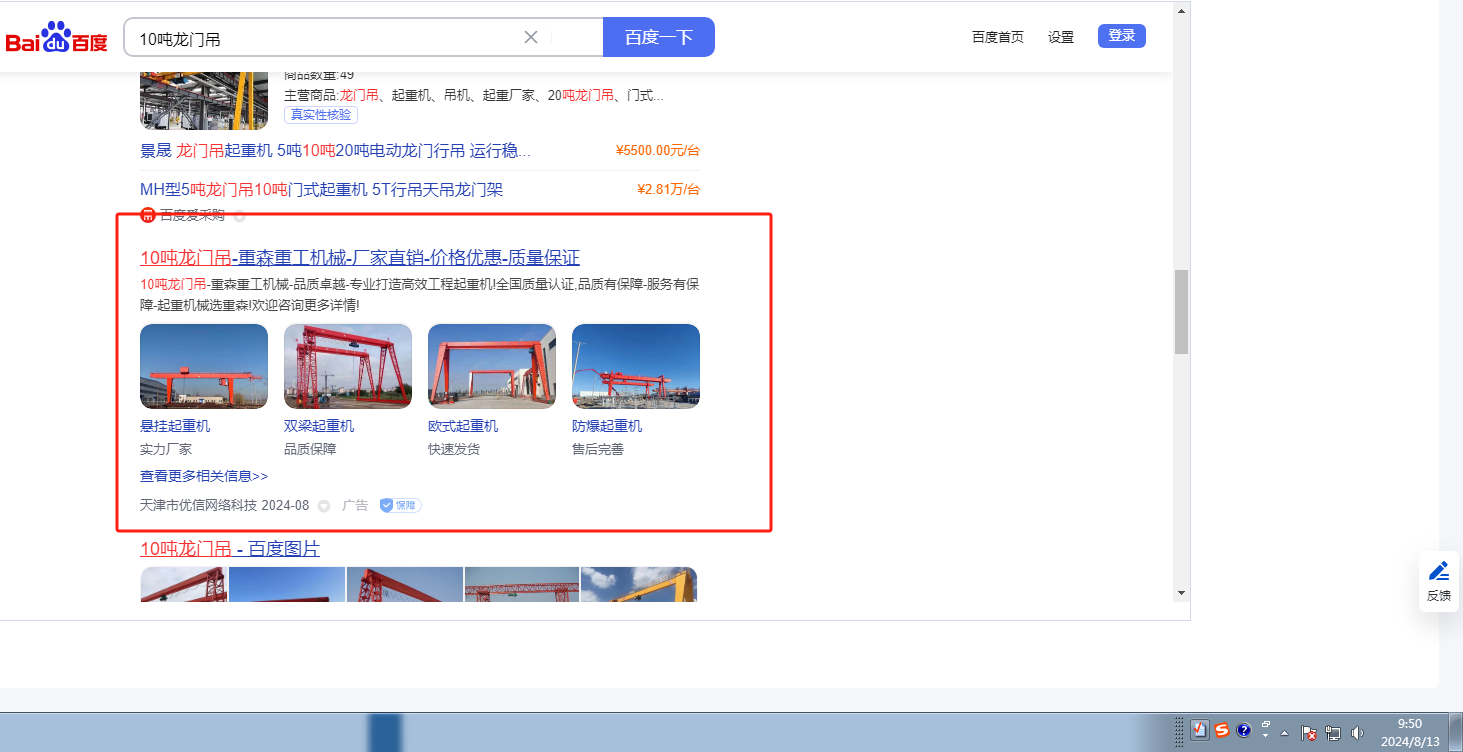Click the blue help question mark icon
This screenshot has width=1463, height=752.
(1244, 730)
